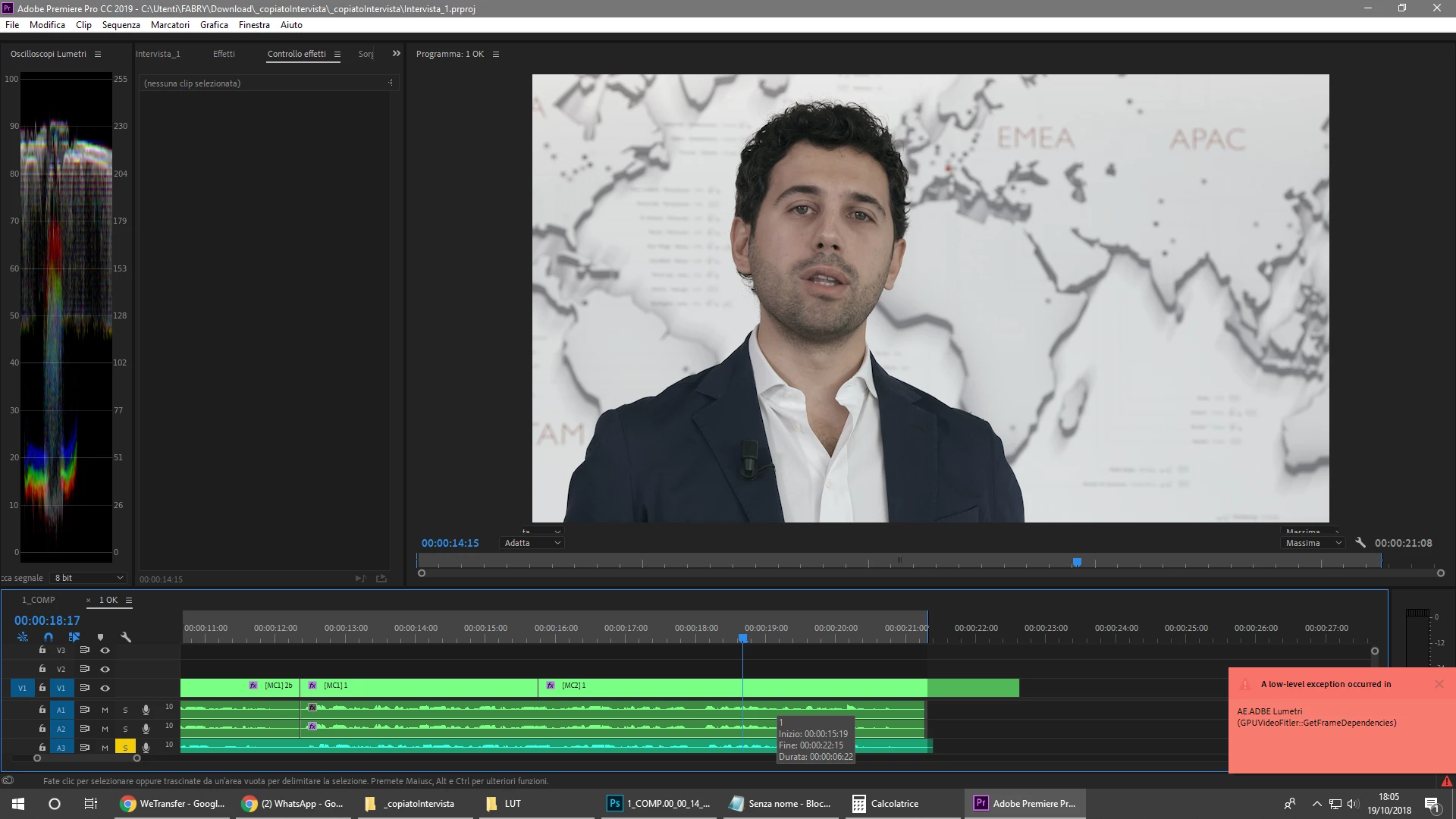Click the voice-over record mic on A1
1456x819 pixels.
(x=146, y=710)
